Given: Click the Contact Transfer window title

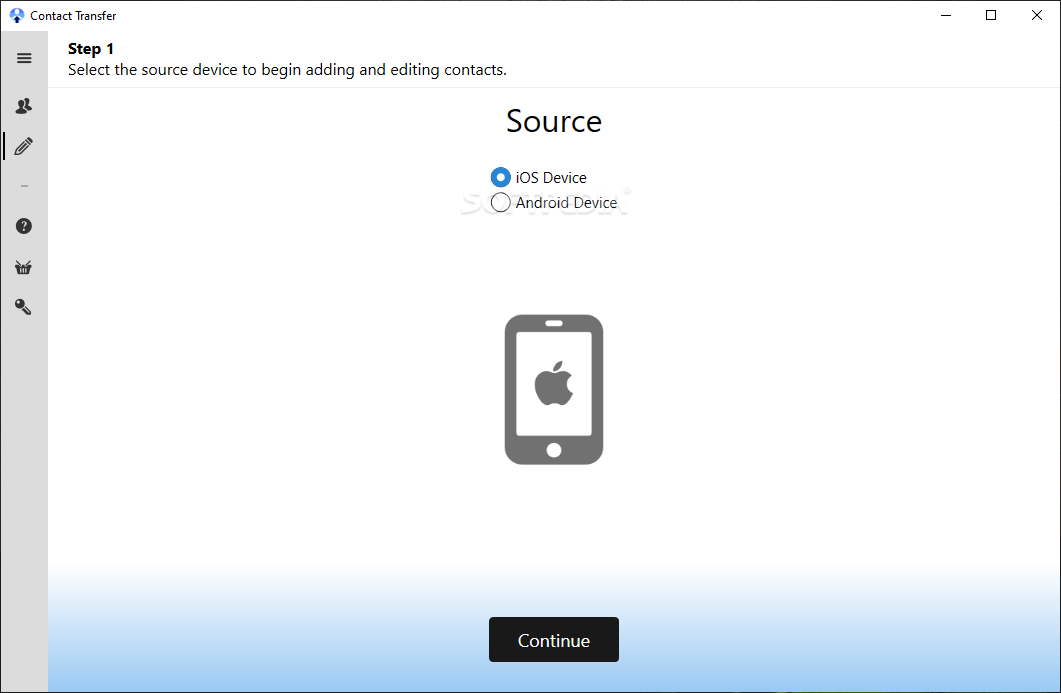Looking at the screenshot, I should (73, 16).
